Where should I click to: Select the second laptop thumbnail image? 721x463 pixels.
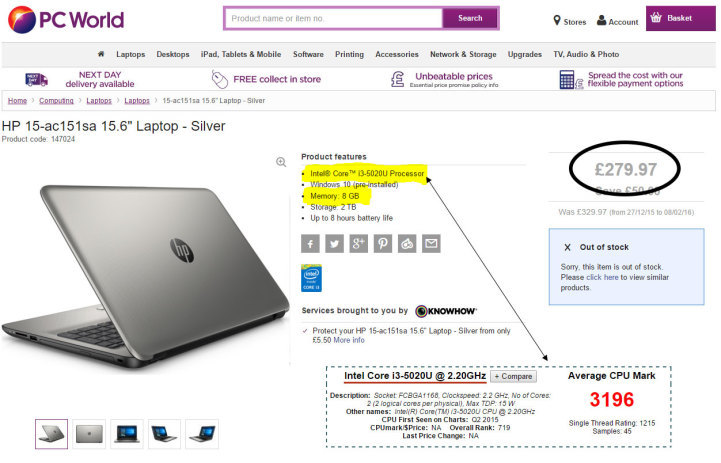pos(89,434)
